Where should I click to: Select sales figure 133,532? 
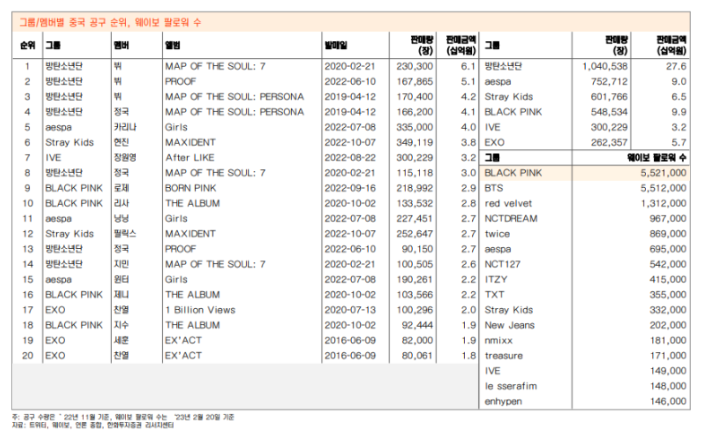tap(414, 203)
